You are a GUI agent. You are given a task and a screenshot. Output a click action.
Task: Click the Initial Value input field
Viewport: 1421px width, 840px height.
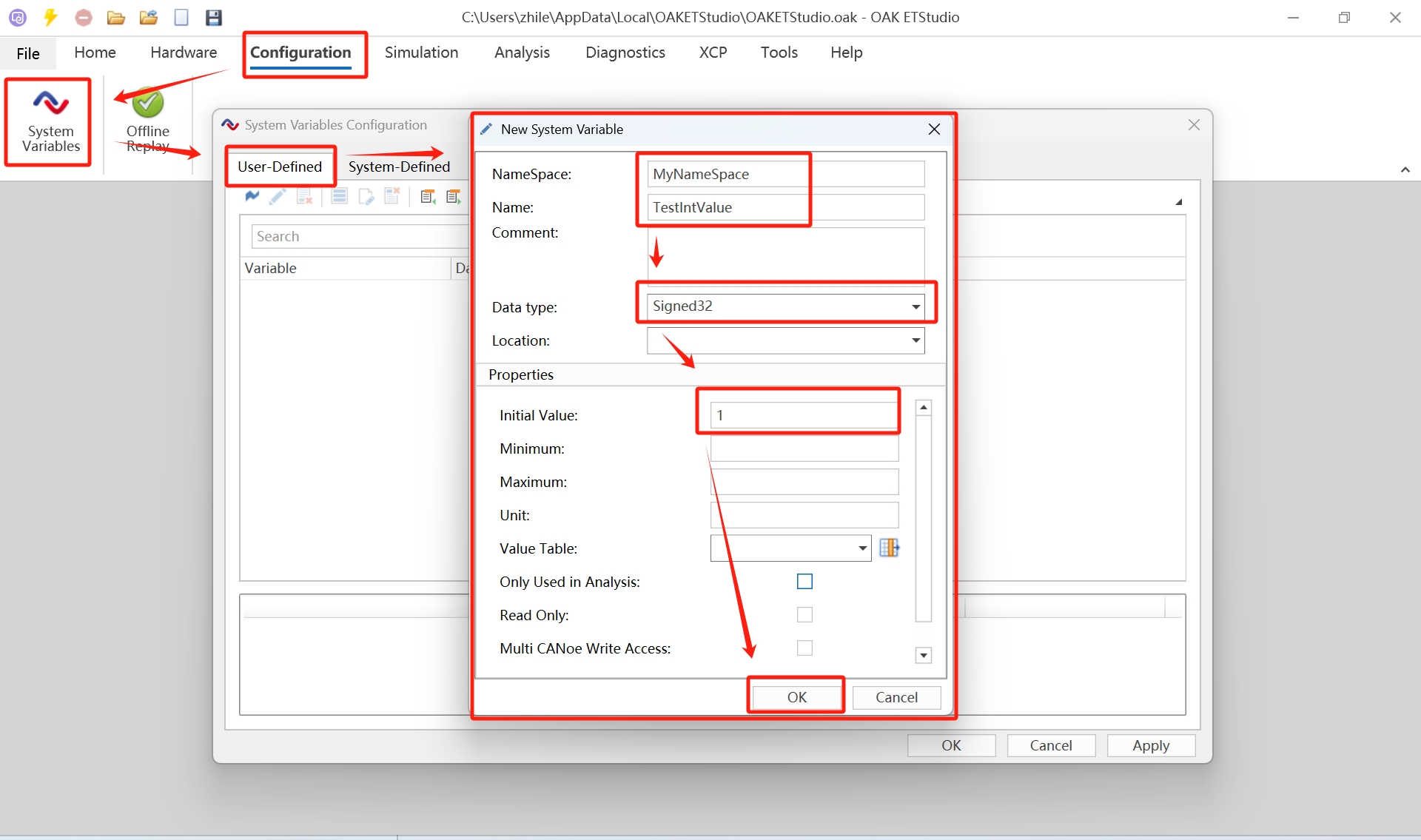pos(804,415)
